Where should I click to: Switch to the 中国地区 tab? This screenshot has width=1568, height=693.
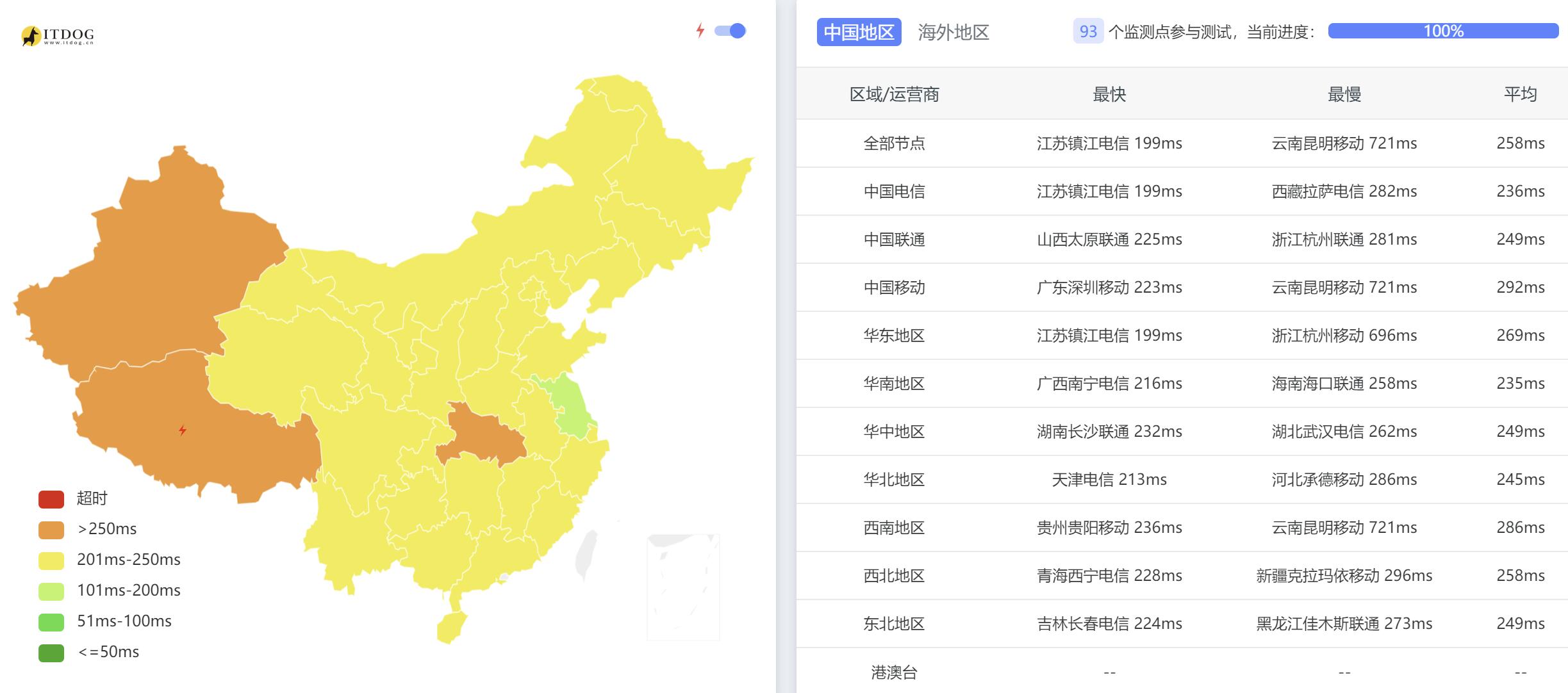[859, 32]
